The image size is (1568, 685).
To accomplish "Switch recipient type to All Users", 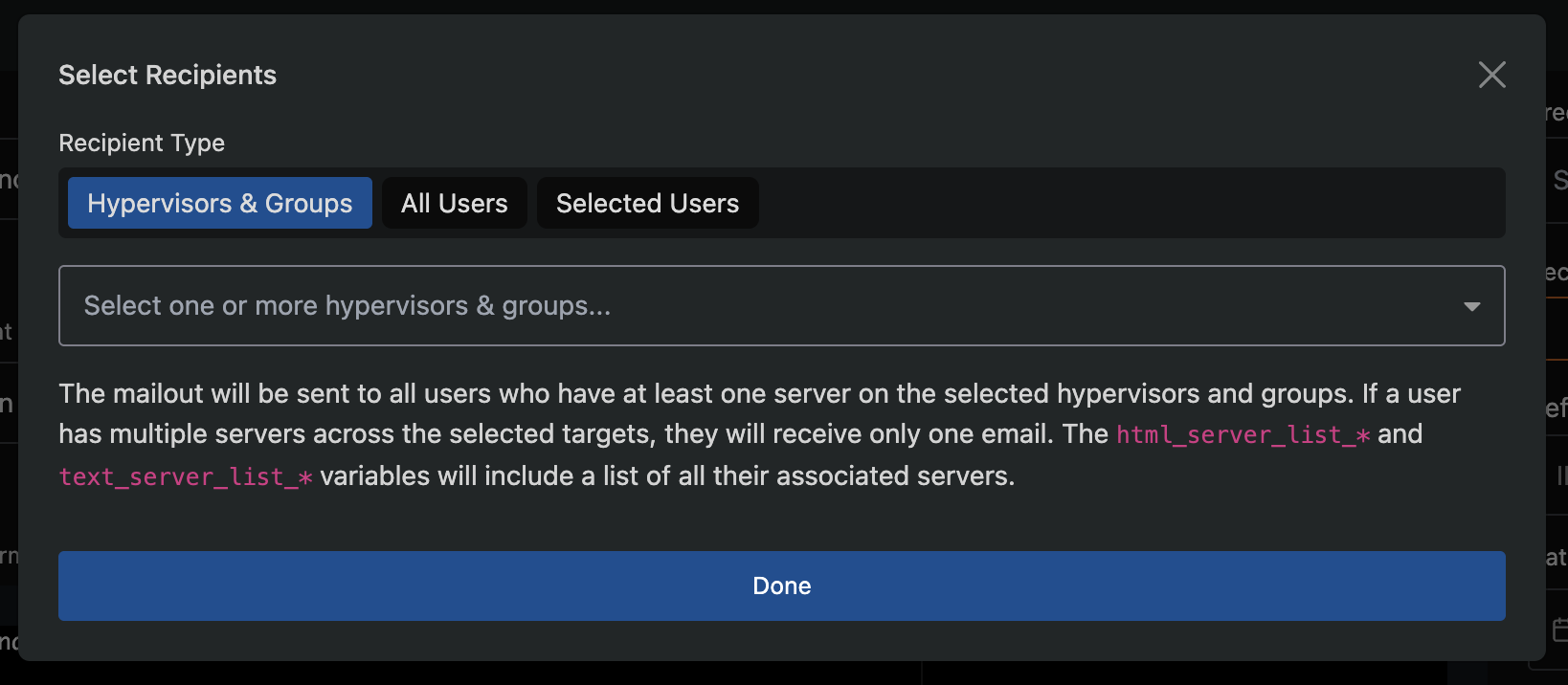I will click(x=455, y=203).
